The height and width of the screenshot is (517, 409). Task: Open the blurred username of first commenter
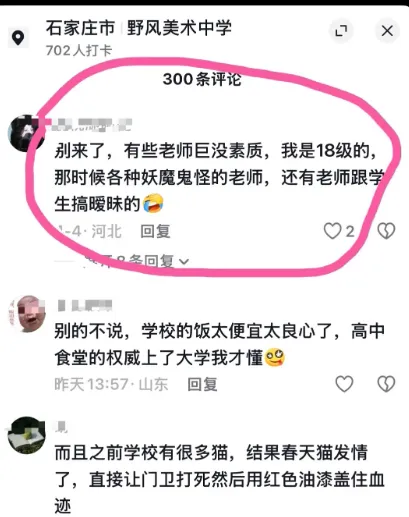click(x=89, y=124)
